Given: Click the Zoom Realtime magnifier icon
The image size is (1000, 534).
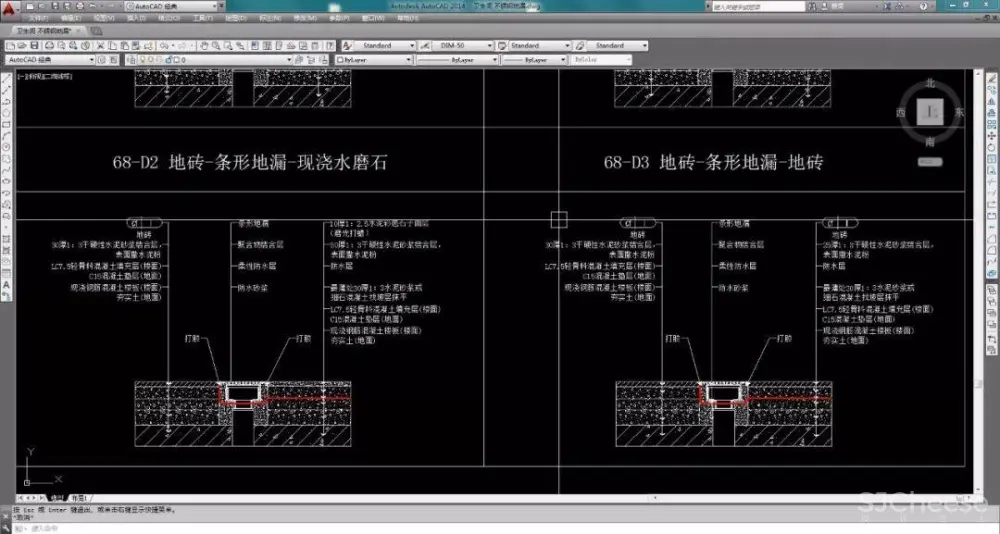Looking at the screenshot, I should click(216, 46).
